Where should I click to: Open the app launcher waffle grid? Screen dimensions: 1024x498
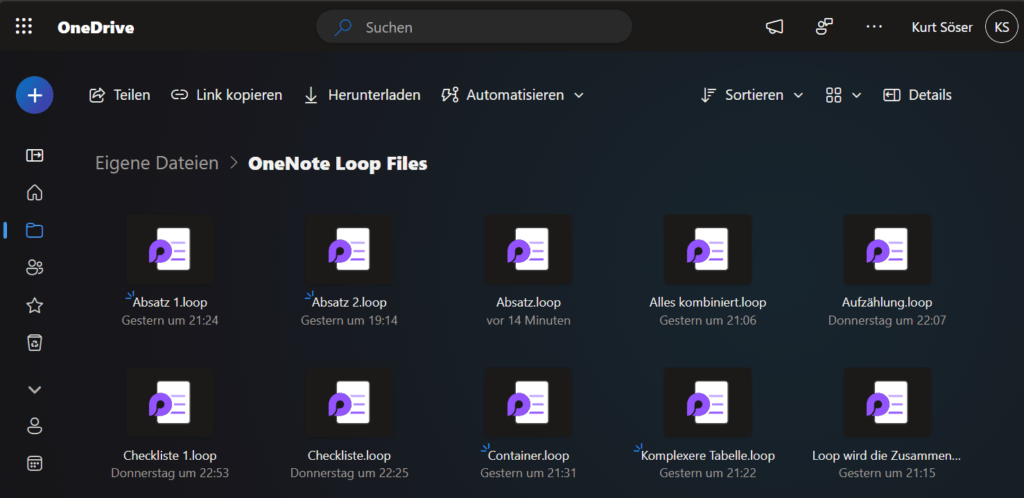(x=24, y=27)
